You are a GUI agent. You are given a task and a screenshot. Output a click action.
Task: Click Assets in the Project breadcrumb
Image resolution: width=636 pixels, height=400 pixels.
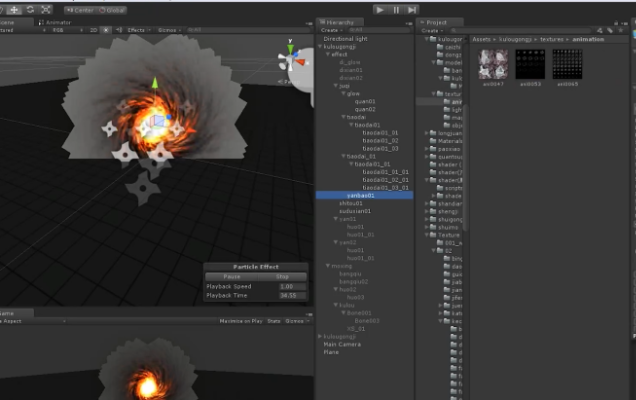point(481,39)
